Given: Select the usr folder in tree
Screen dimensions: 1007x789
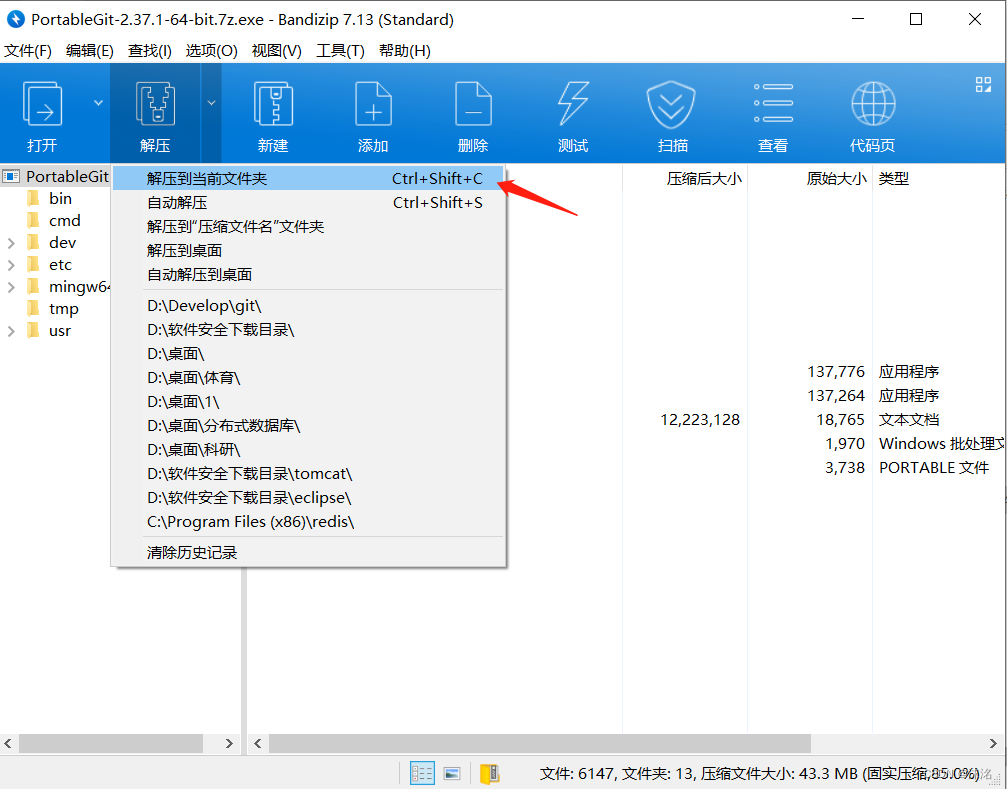Looking at the screenshot, I should [60, 331].
